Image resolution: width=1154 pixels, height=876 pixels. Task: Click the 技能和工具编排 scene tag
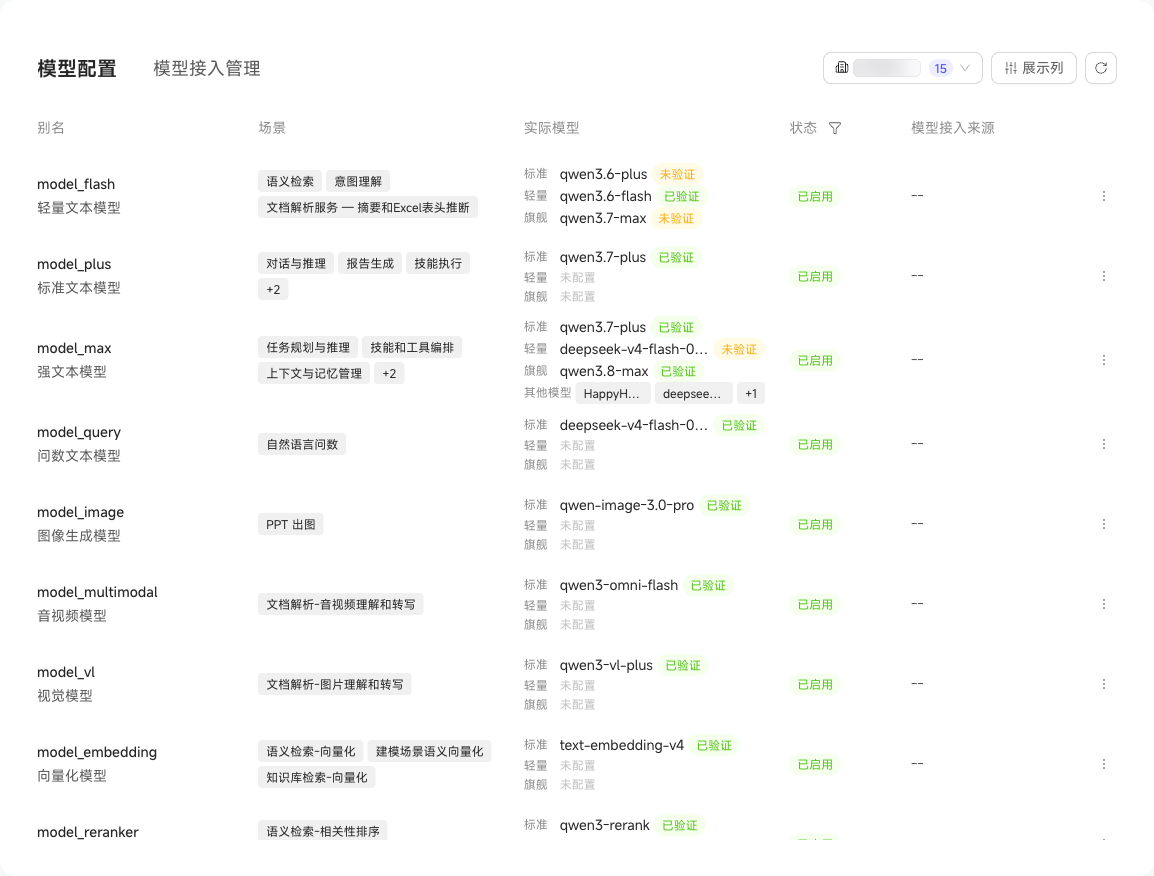pos(412,347)
